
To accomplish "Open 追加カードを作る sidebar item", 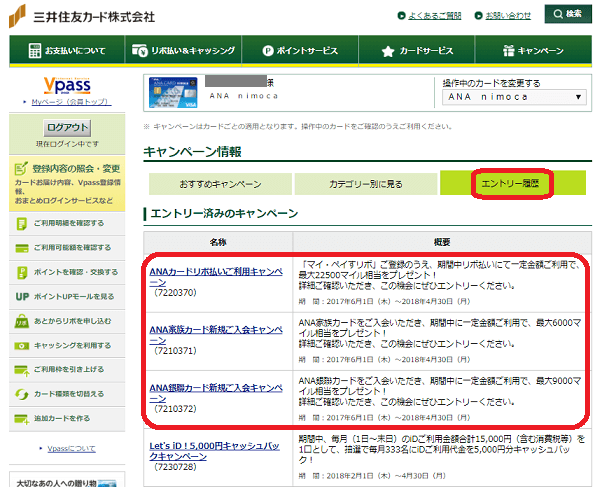I will point(67,419).
